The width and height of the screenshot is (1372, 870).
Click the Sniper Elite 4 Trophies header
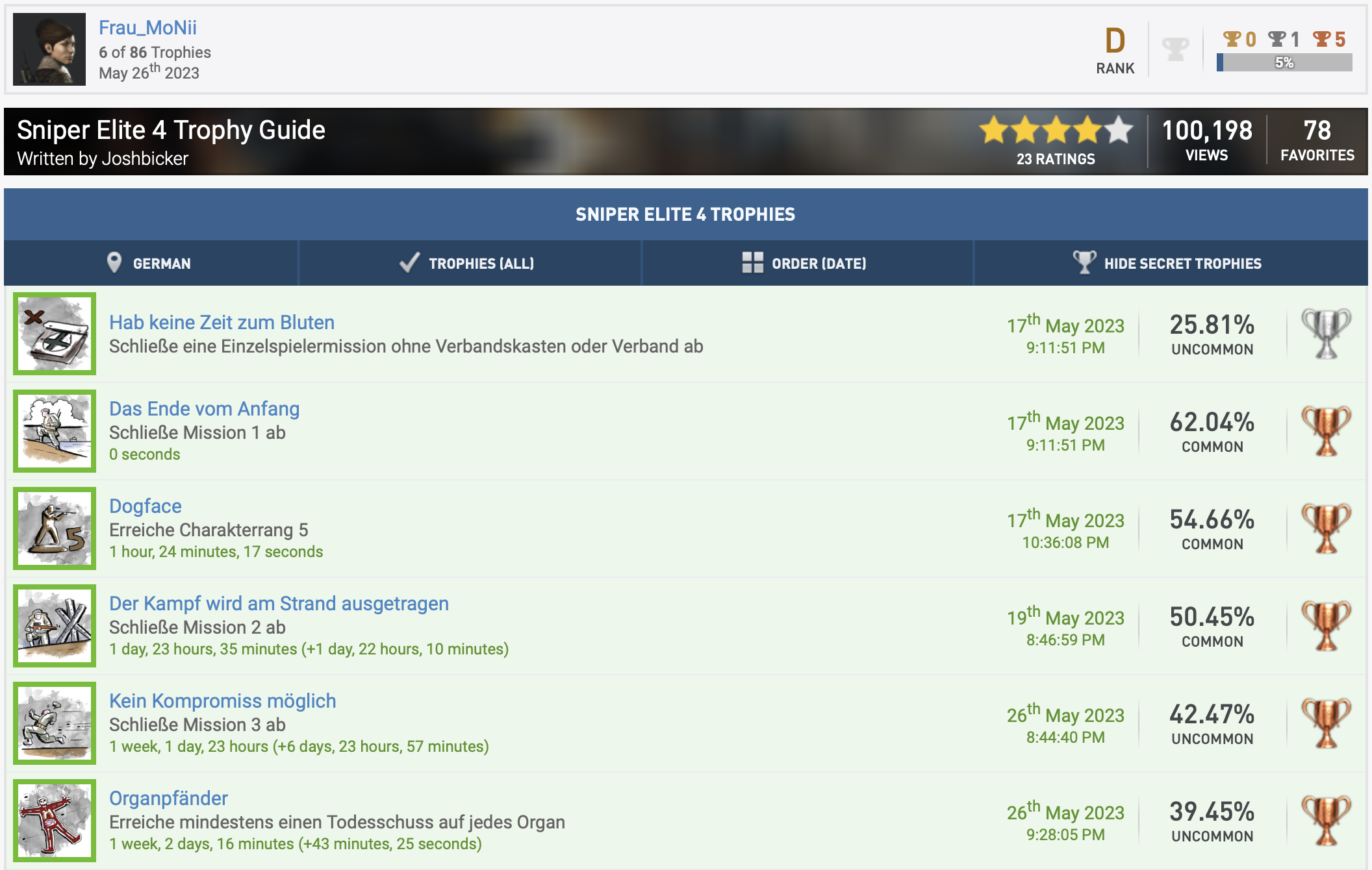pyautogui.click(x=685, y=214)
